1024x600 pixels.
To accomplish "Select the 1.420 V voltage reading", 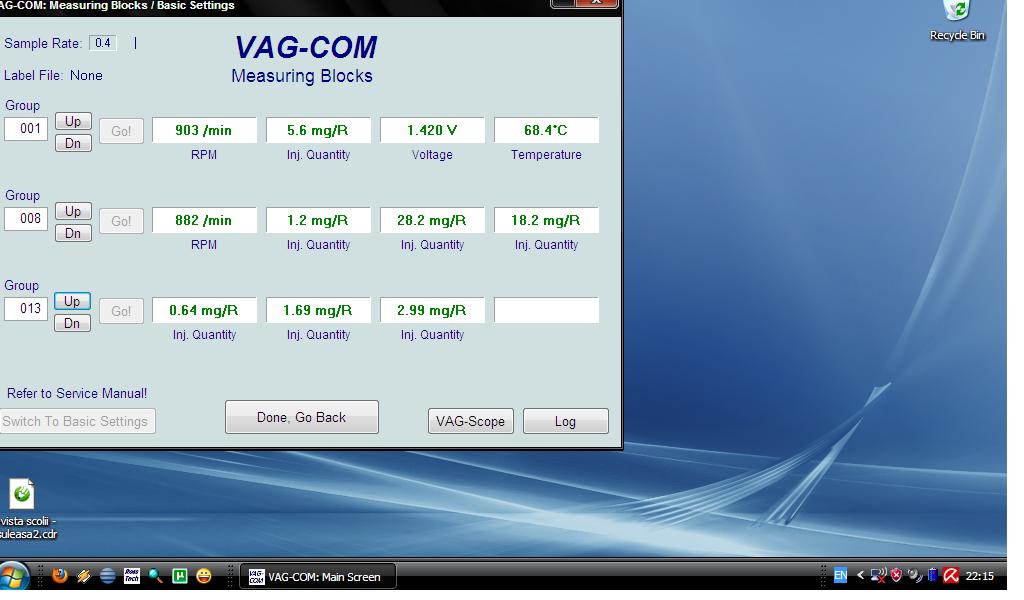I will (432, 130).
